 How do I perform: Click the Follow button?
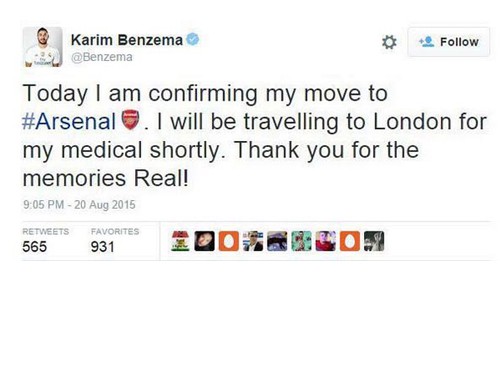pos(449,42)
